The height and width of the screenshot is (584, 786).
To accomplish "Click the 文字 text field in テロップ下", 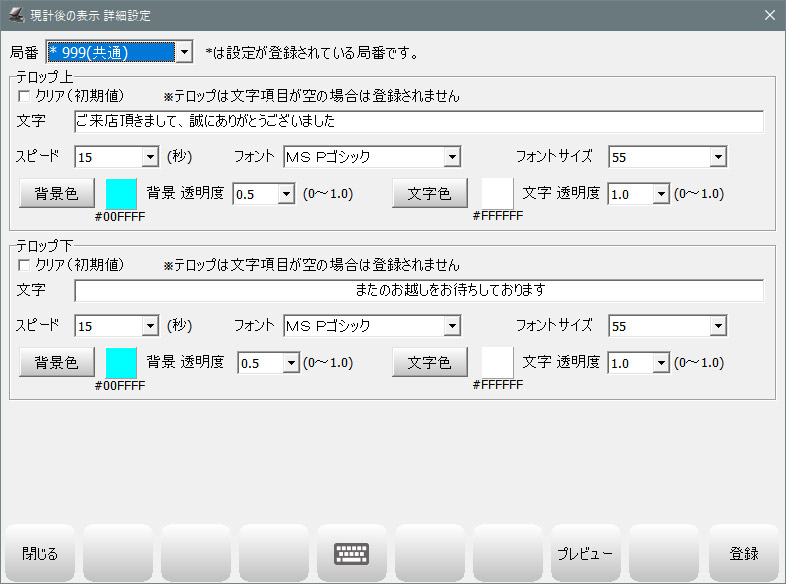I will point(418,291).
